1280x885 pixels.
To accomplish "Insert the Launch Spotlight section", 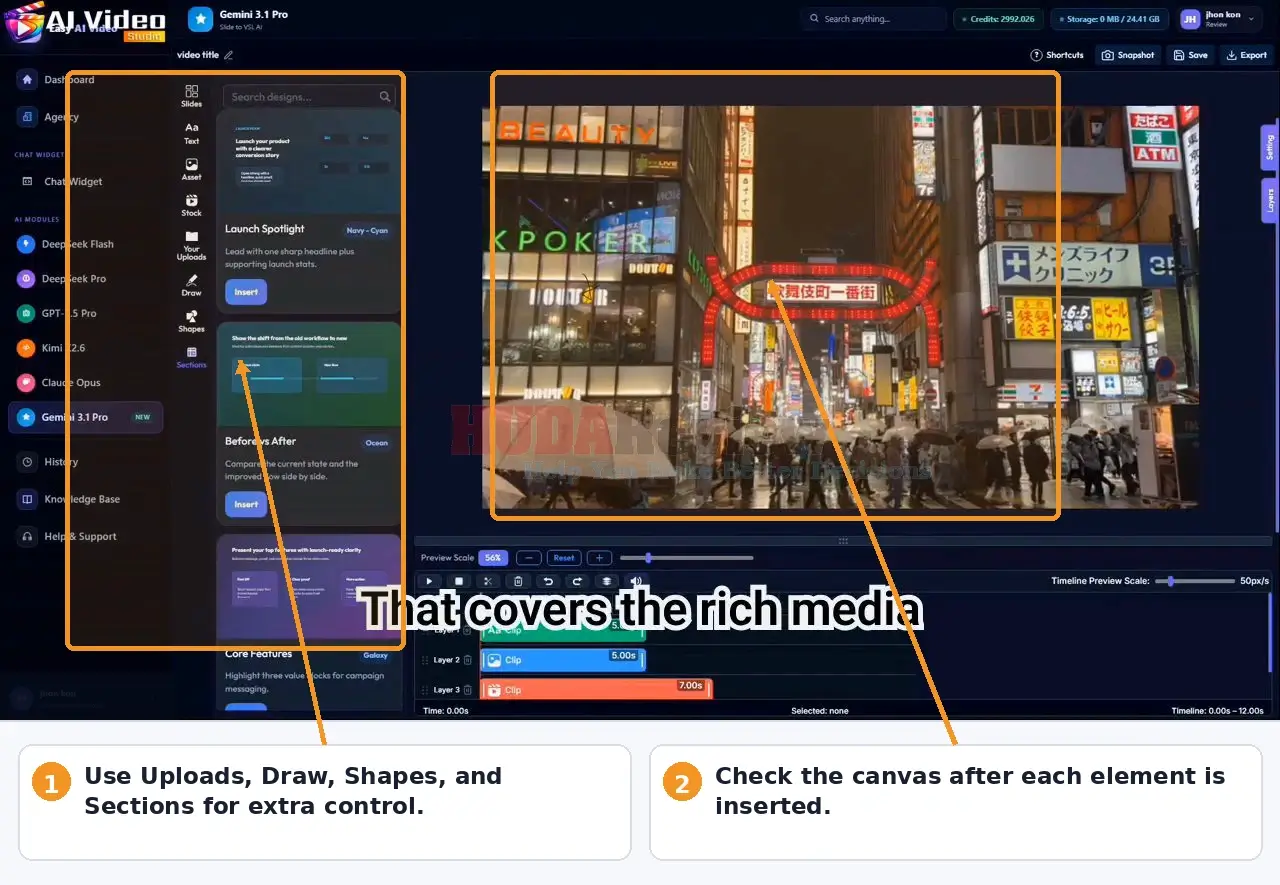I will coord(246,292).
